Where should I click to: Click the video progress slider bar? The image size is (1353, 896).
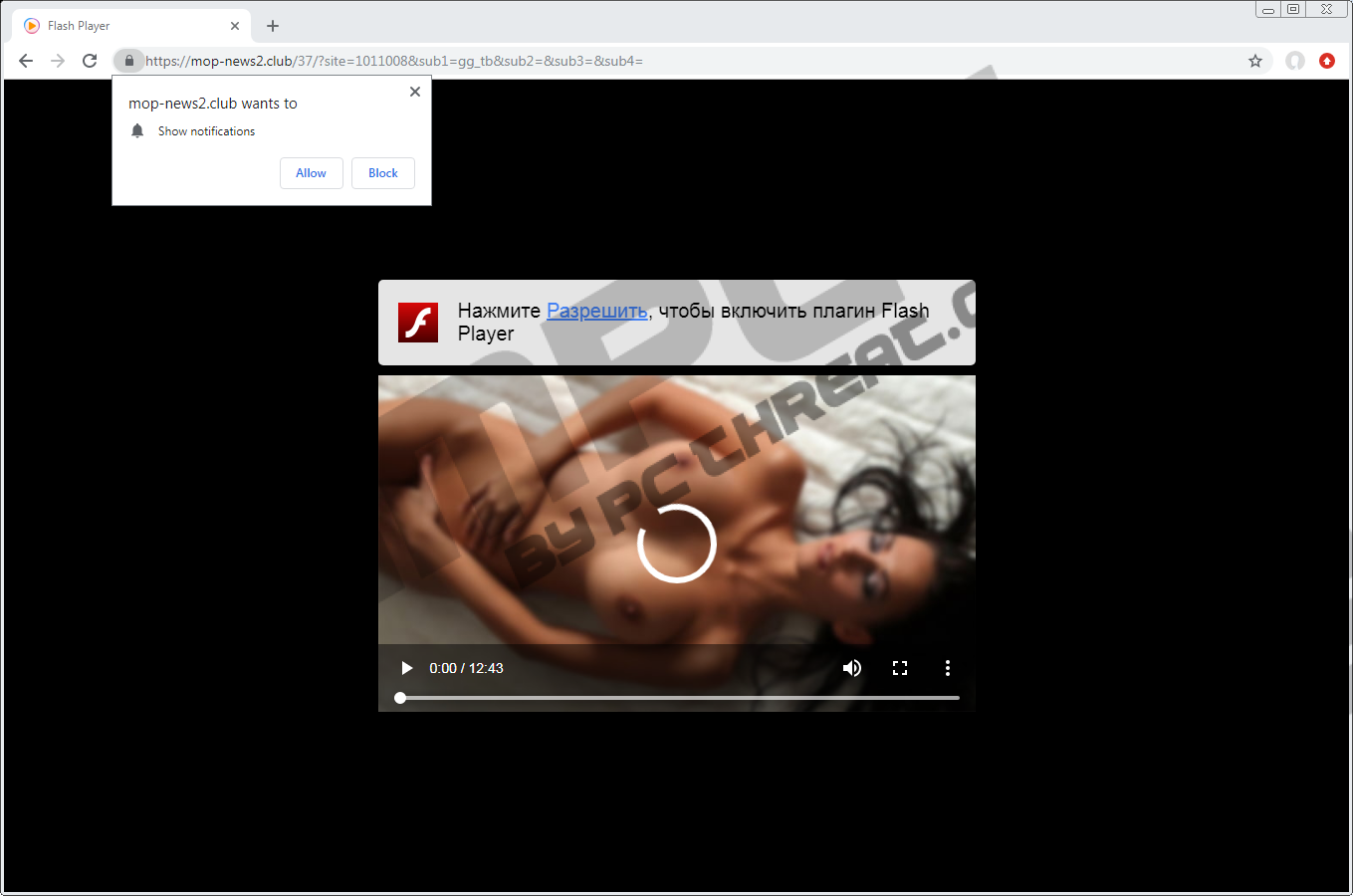679,698
